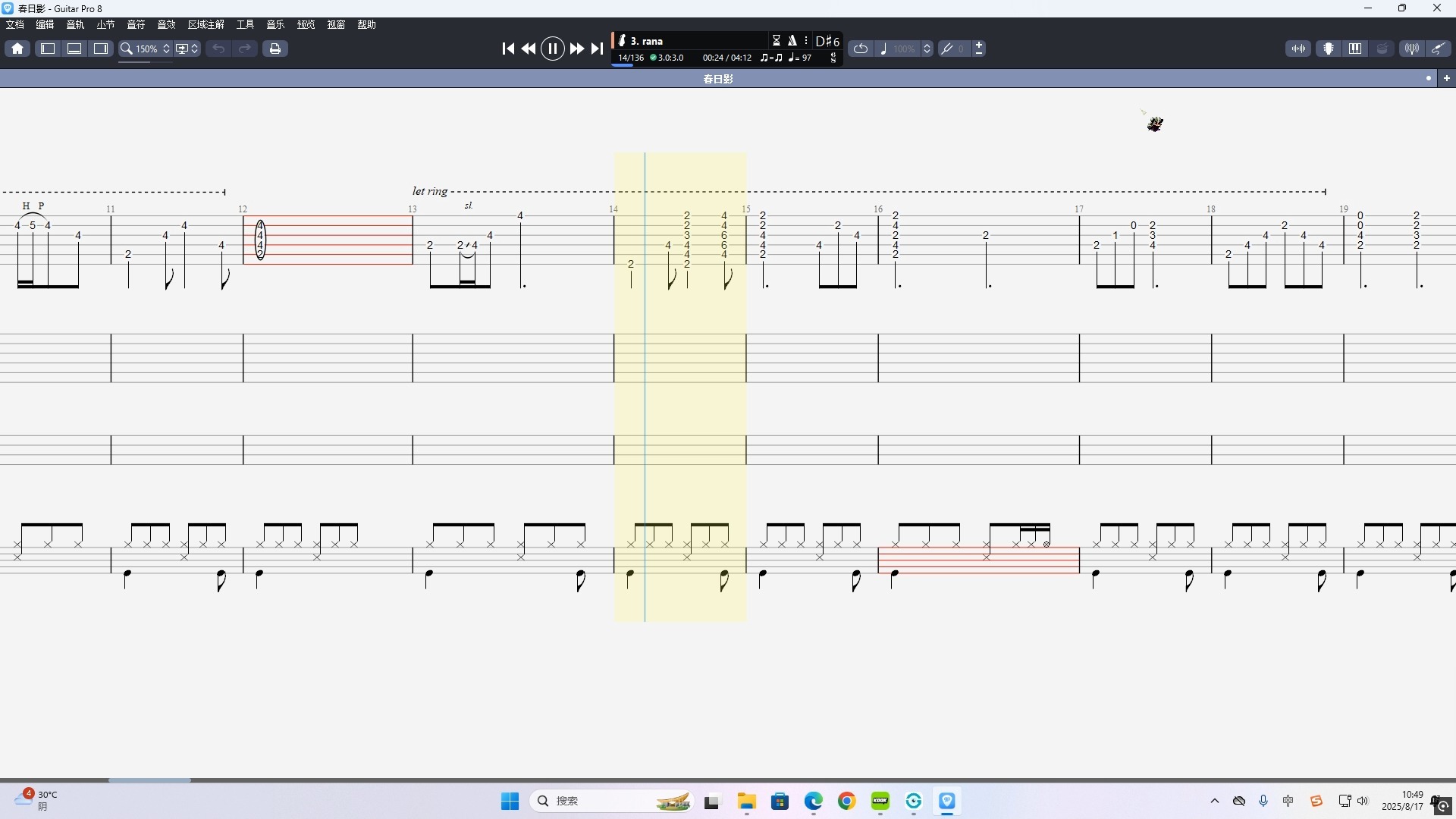
Task: Open the 视窗 menu
Action: point(337,25)
